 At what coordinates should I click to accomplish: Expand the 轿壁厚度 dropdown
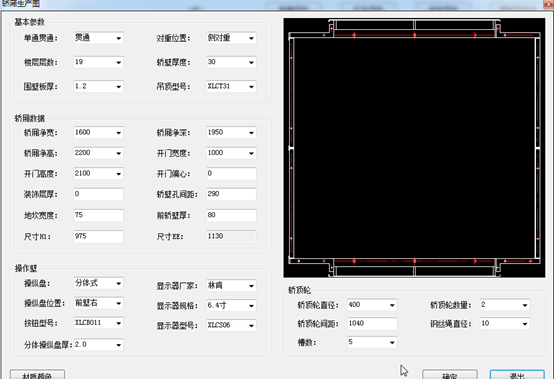[231, 62]
